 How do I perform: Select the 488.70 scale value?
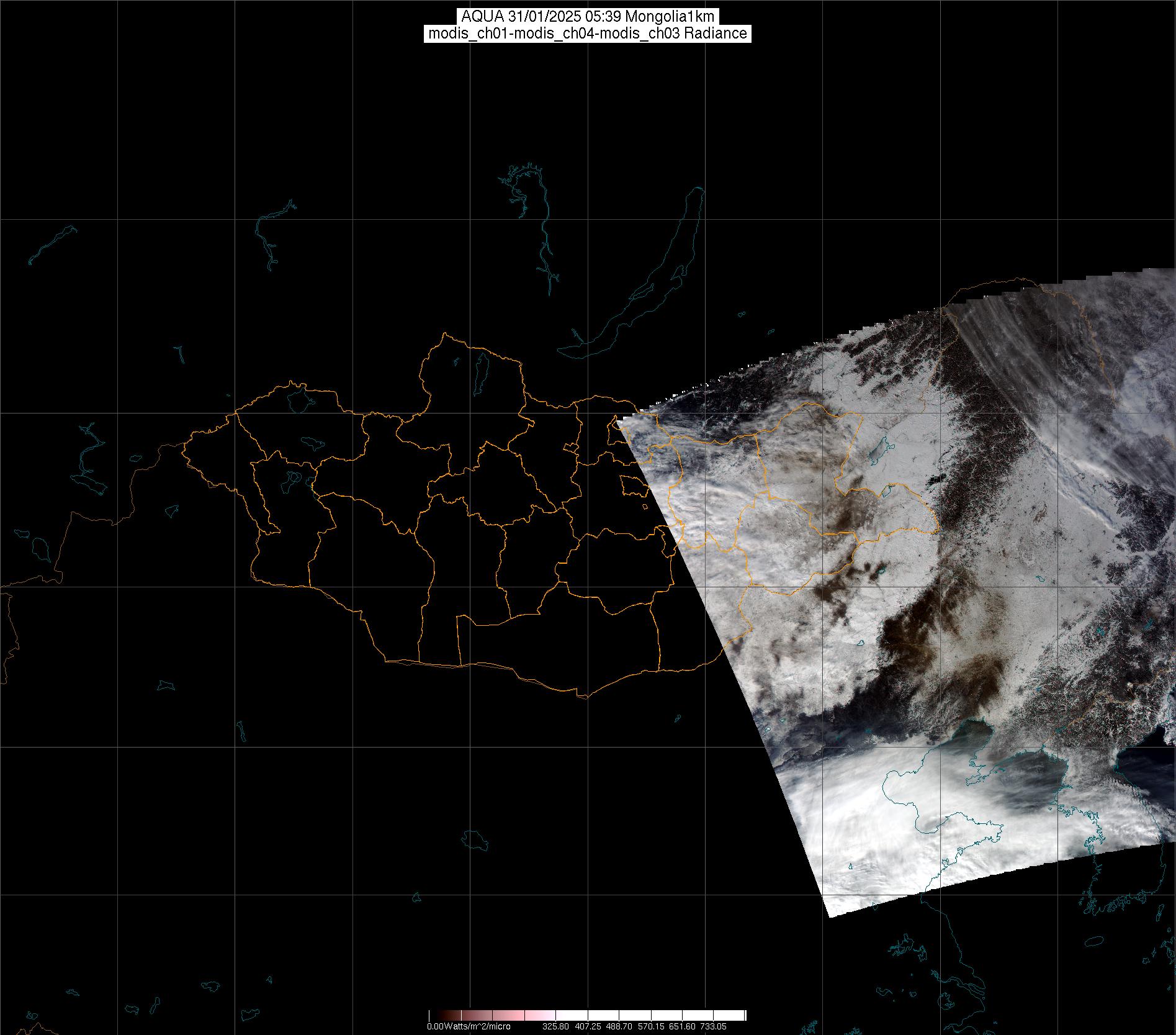619,1026
